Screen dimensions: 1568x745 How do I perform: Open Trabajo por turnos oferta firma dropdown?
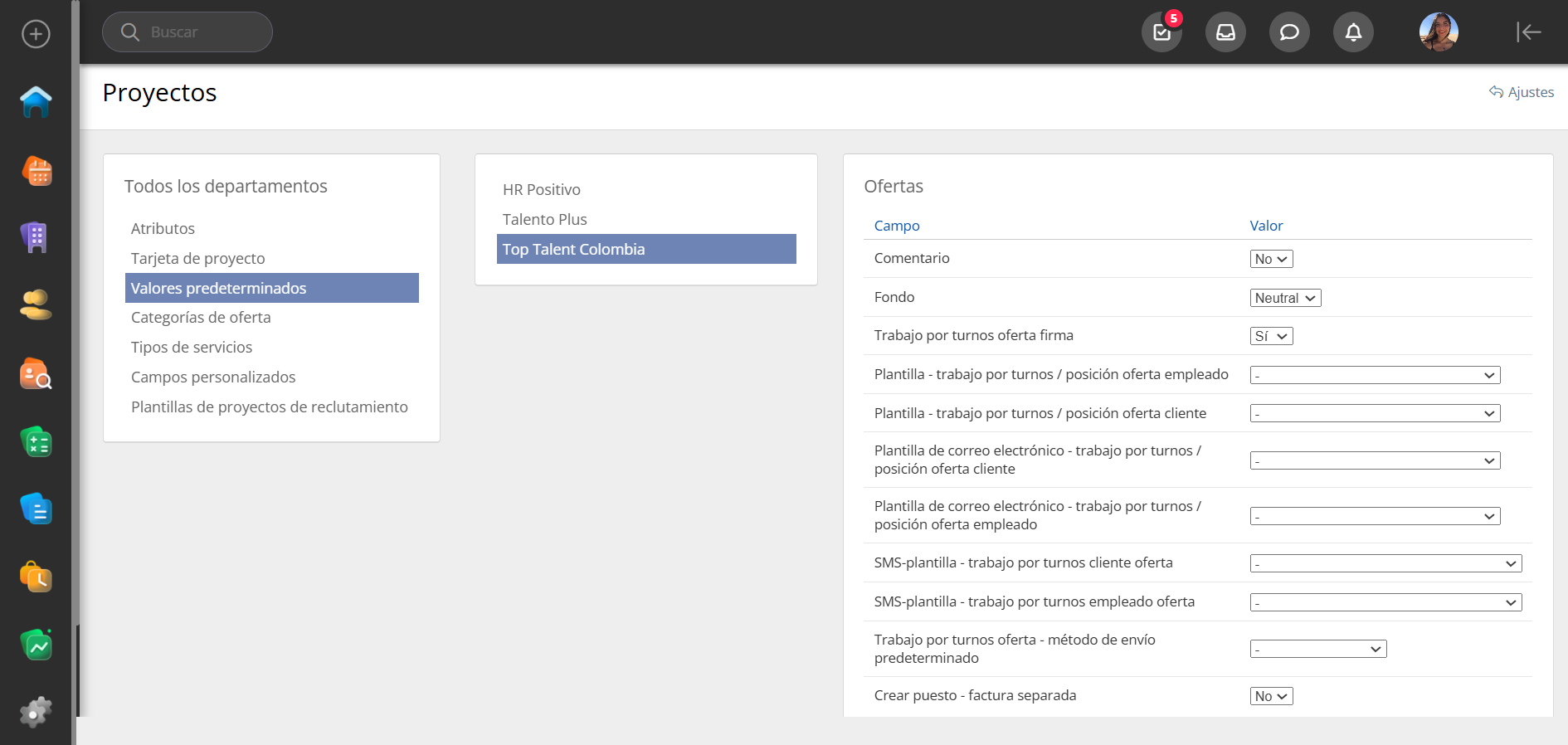tap(1271, 336)
